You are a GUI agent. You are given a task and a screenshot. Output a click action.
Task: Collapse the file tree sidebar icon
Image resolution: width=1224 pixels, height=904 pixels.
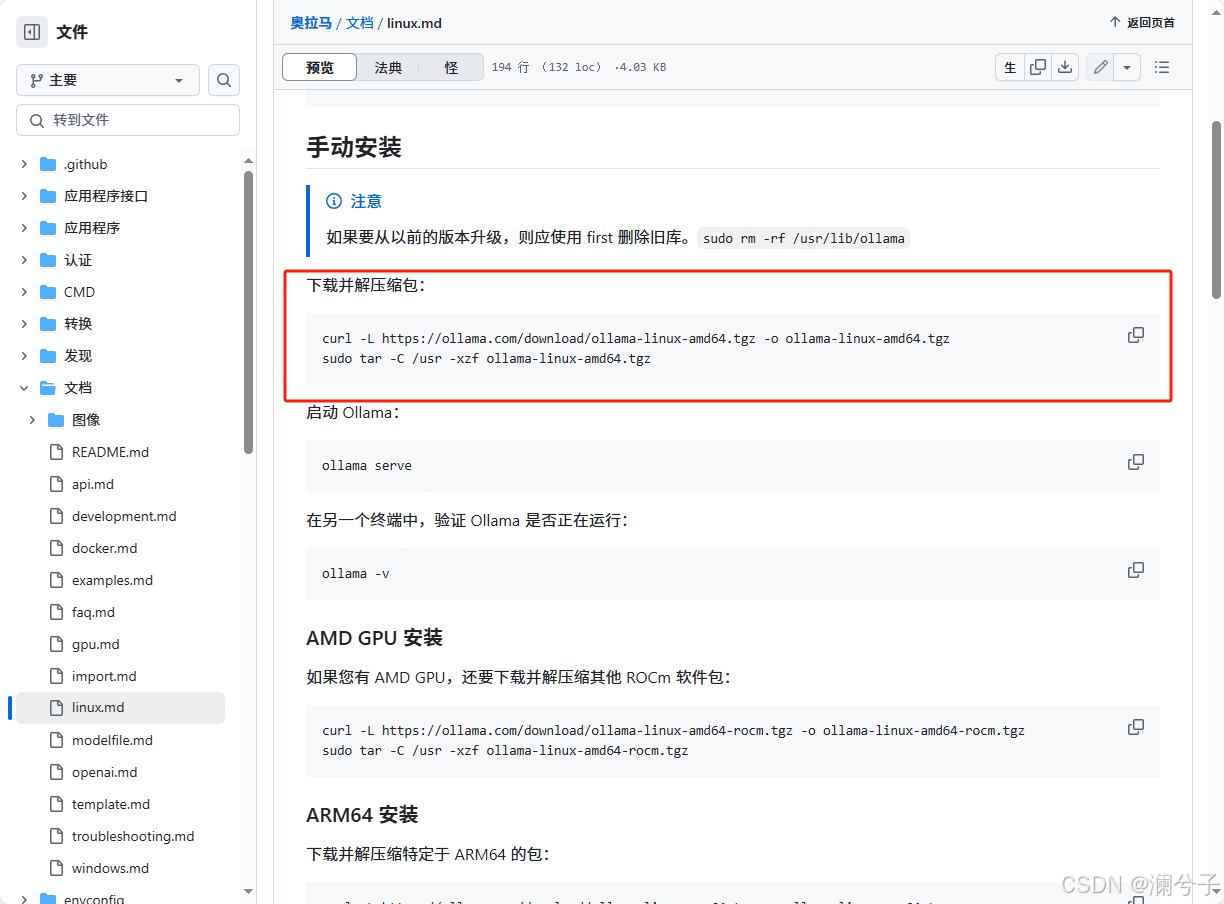(32, 32)
